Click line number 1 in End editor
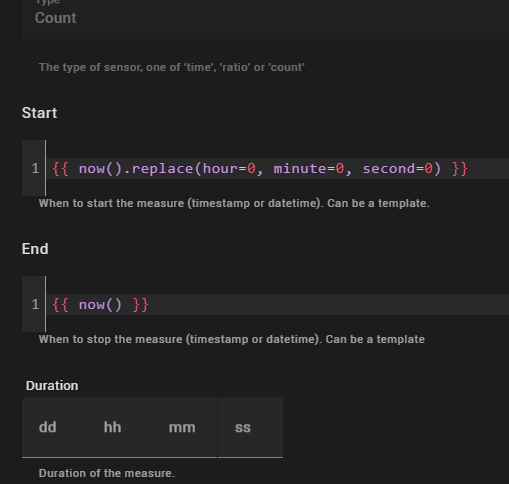The width and height of the screenshot is (509, 484). pos(35,305)
